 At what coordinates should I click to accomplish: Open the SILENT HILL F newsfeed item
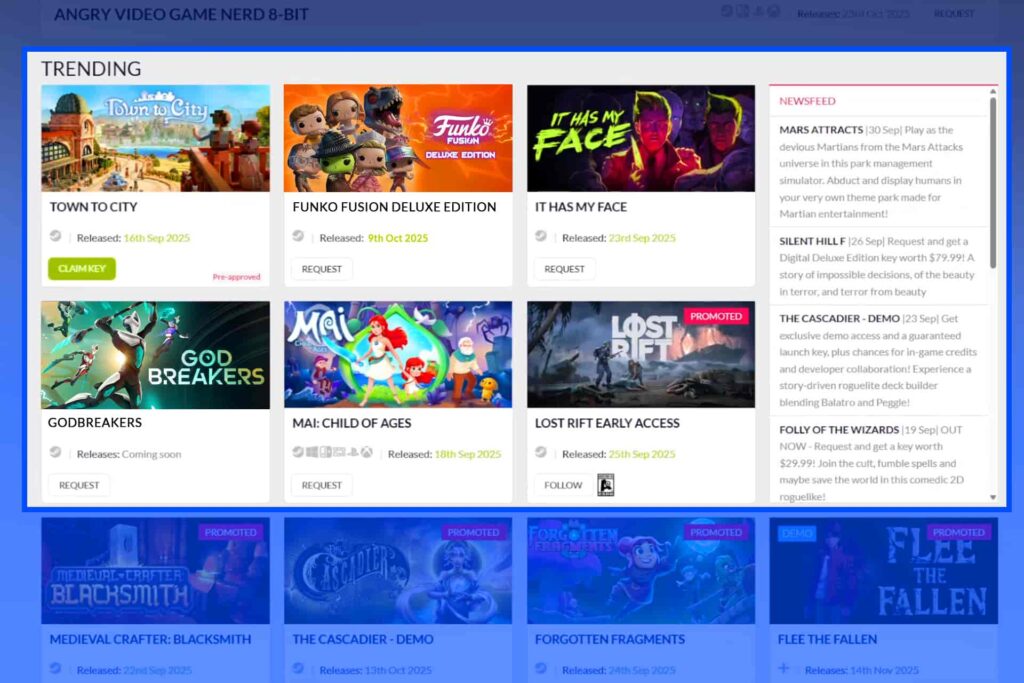[878, 266]
